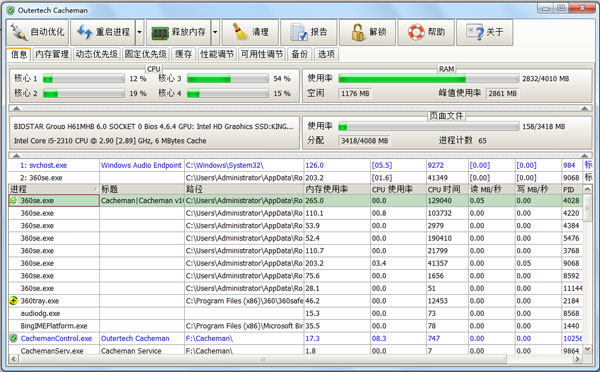
Task: Select the 360se.exe row with PID 4220
Action: coord(295,213)
